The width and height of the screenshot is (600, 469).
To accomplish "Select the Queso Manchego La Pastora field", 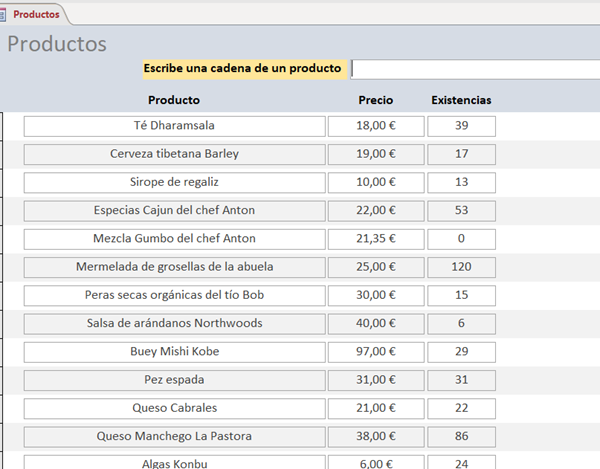I will [x=174, y=437].
